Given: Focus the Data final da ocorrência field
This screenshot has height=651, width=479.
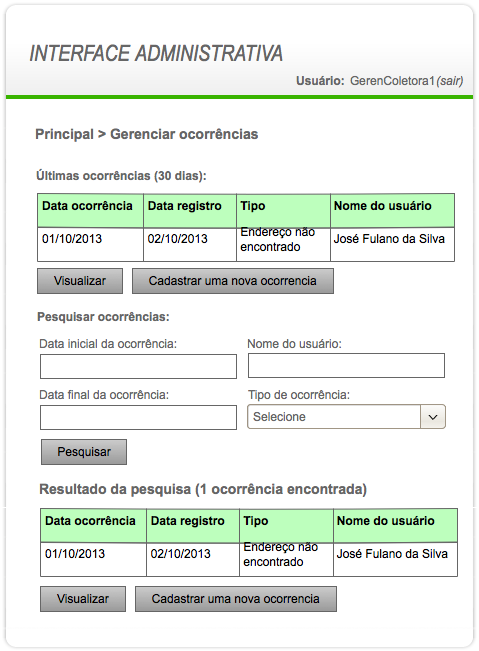Looking at the screenshot, I should tap(138, 417).
